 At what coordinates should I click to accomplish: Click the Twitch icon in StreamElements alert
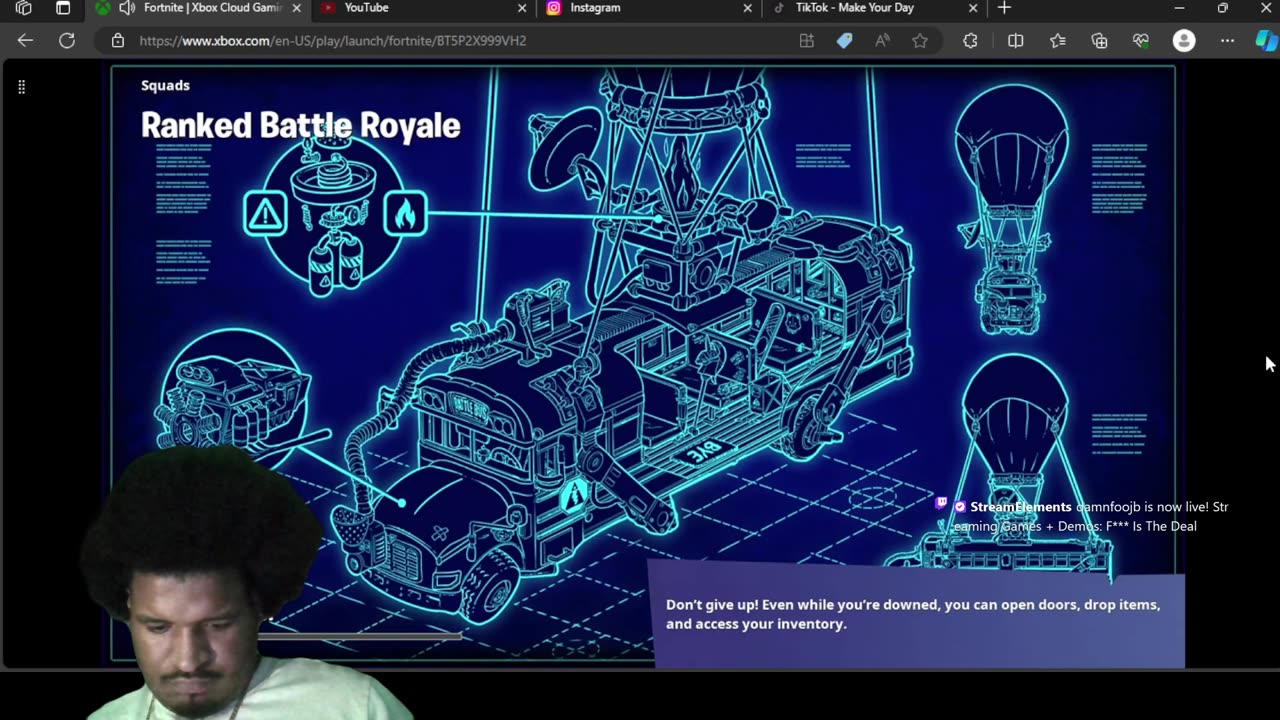[x=941, y=503]
